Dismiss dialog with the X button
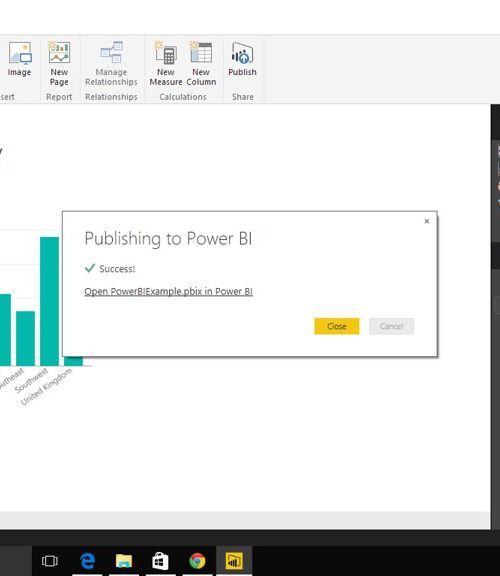 coord(427,221)
